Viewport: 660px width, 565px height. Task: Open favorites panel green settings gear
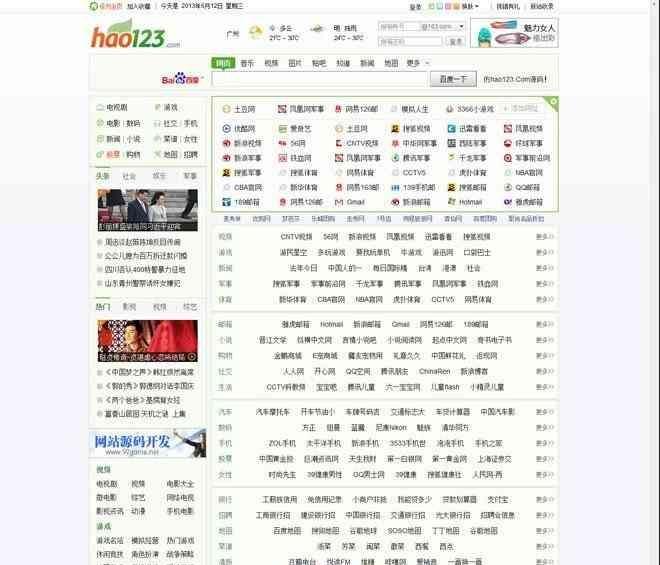pyautogui.click(x=553, y=101)
